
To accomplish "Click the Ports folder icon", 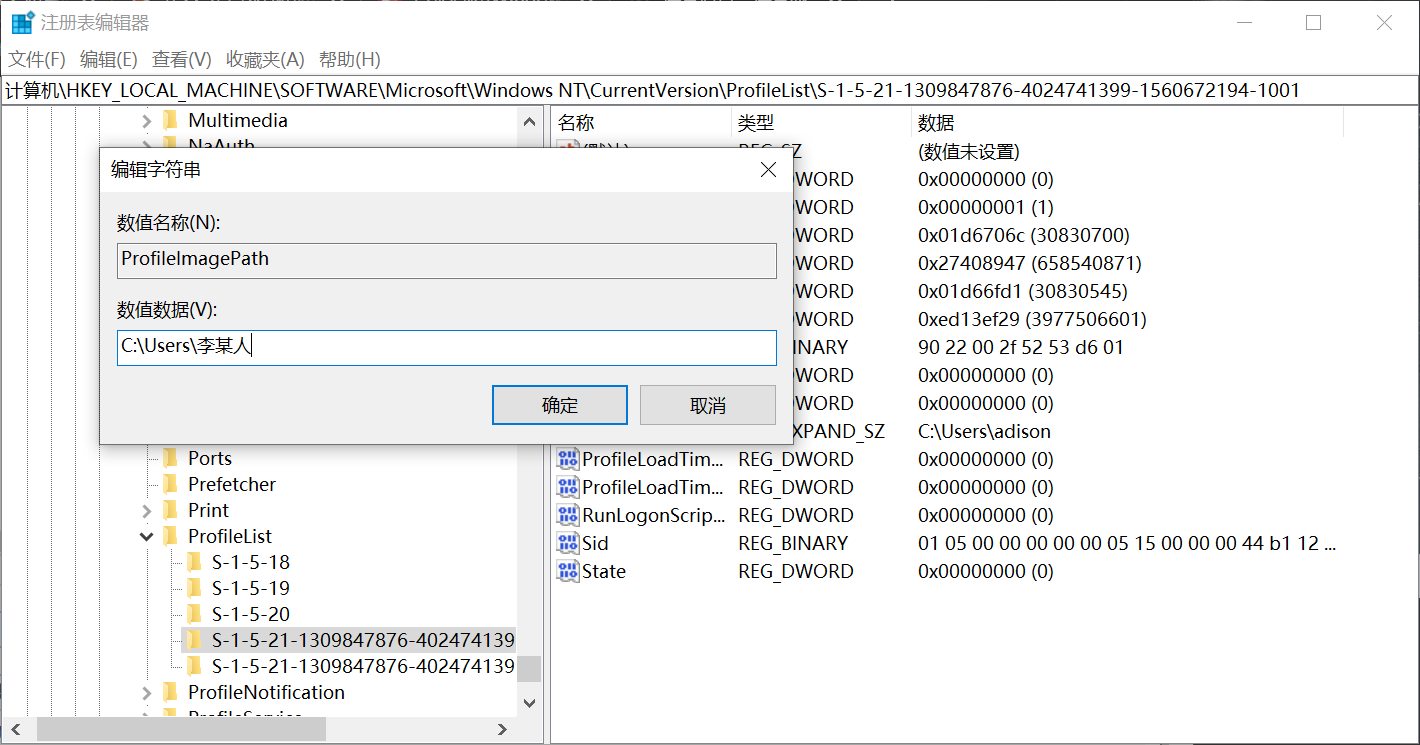I will (x=170, y=458).
